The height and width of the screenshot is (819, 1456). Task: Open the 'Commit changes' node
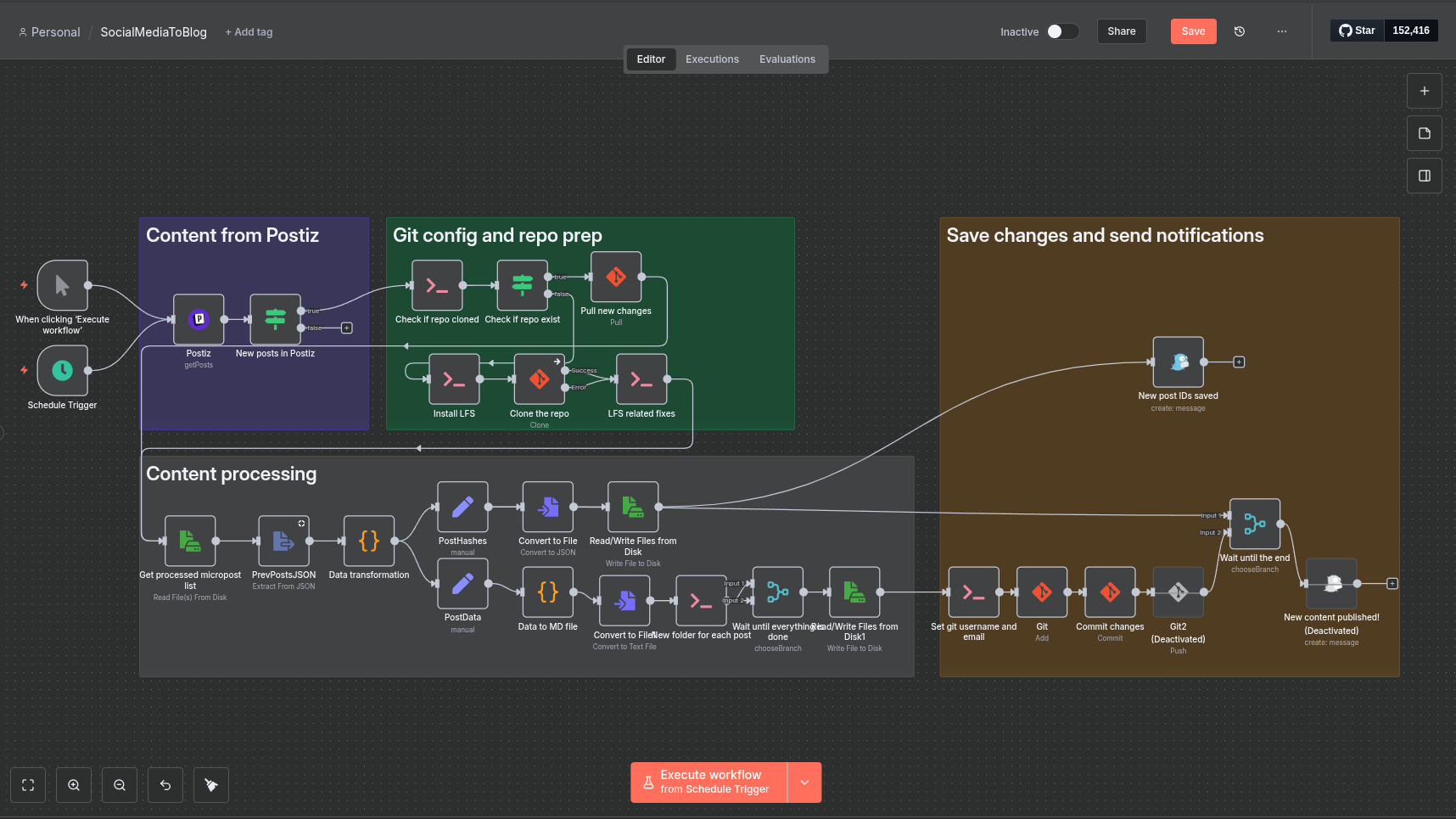tap(1110, 592)
